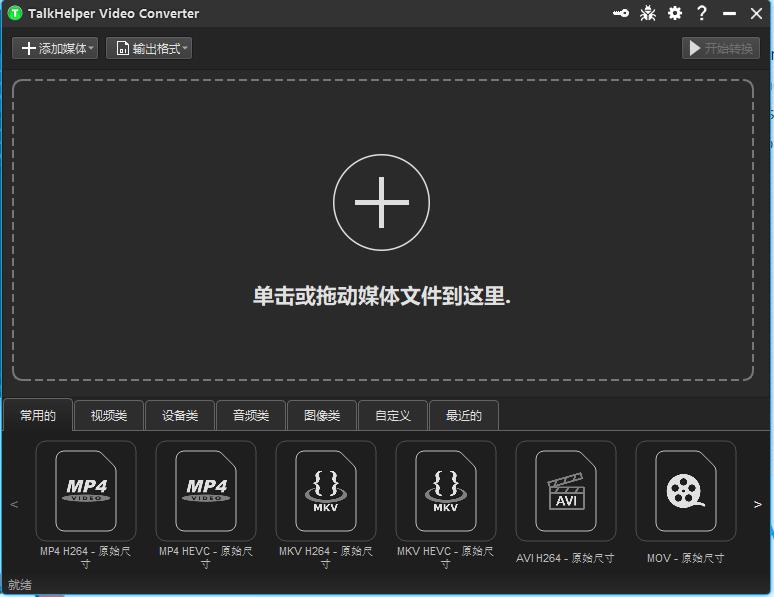Click the 单击或拖动媒体文件到这里 text
Image resolution: width=774 pixels, height=597 pixels.
point(382,296)
